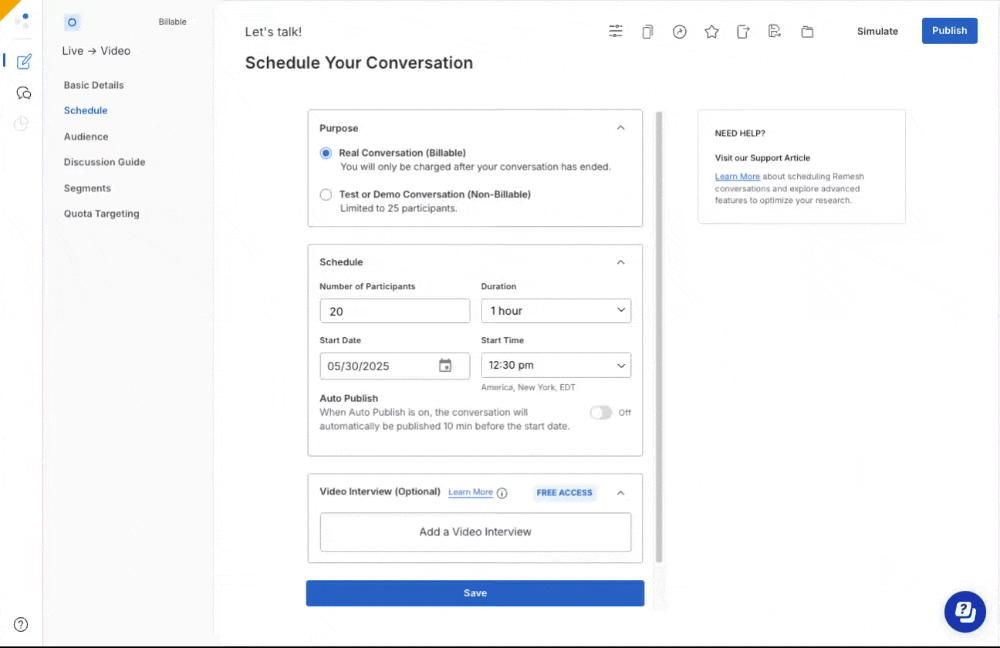Image resolution: width=1000 pixels, height=648 pixels.
Task: Open the Start Time dropdown showing 12:30 pm
Action: point(556,365)
